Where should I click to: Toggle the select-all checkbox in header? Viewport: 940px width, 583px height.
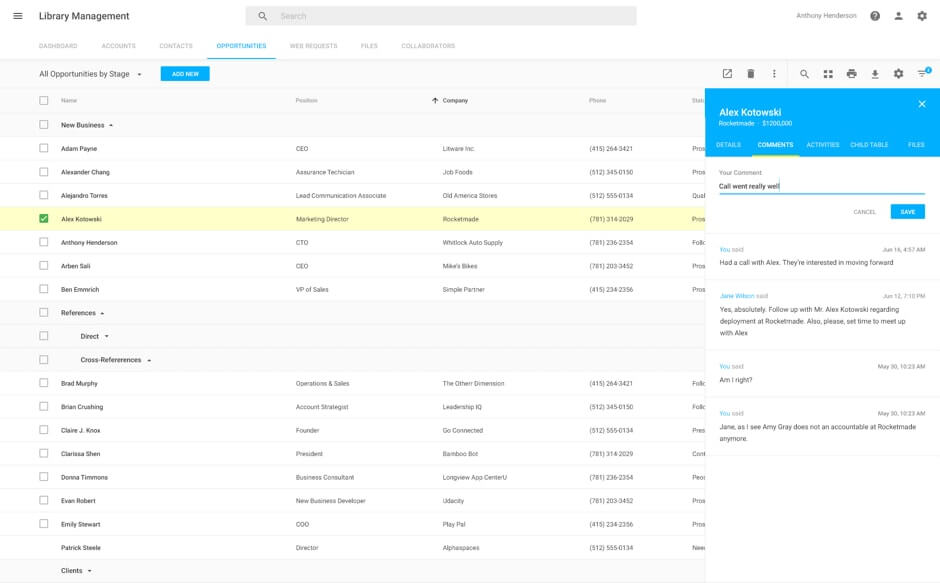(43, 100)
